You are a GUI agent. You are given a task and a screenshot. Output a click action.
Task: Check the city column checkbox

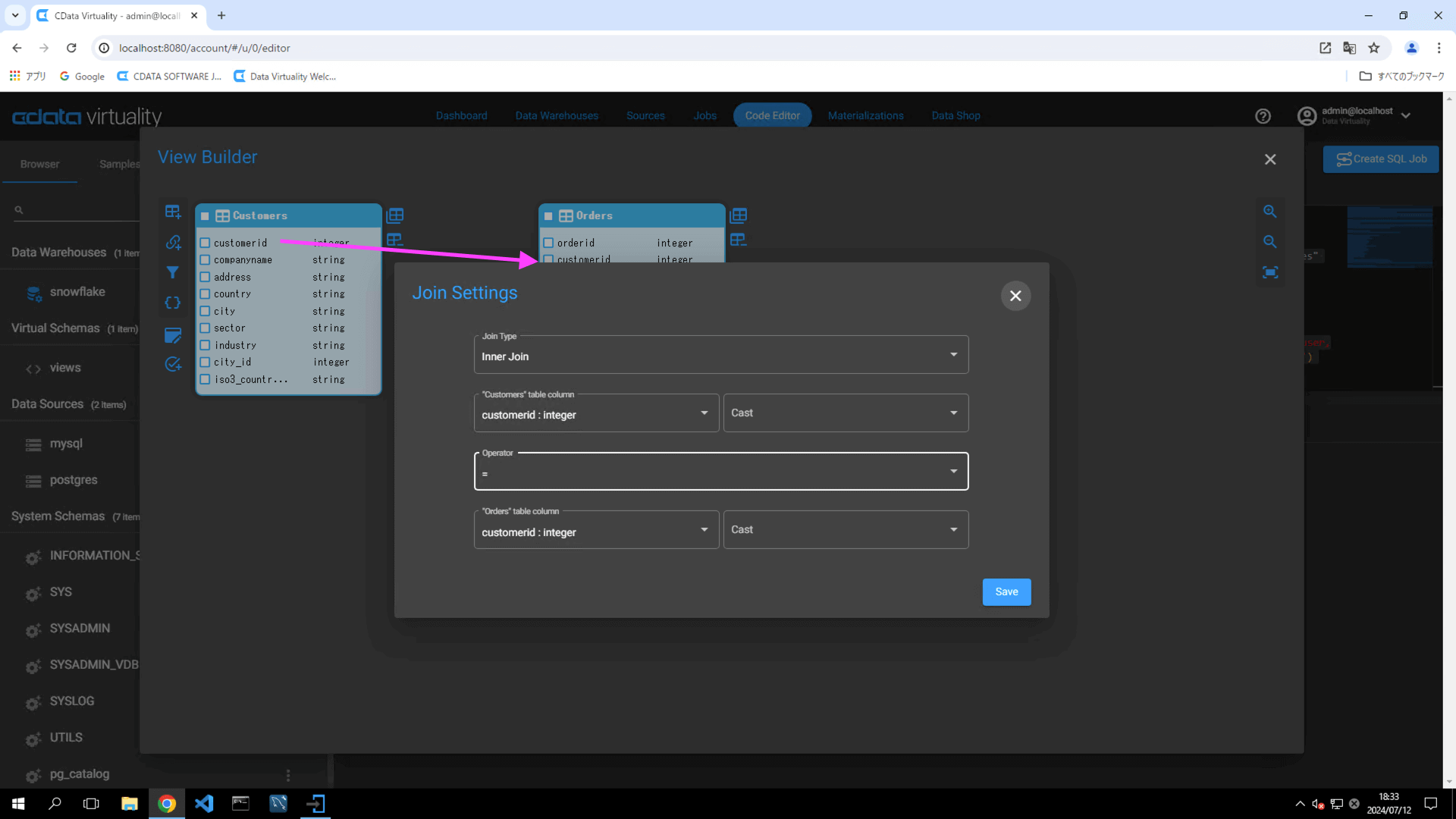[205, 311]
